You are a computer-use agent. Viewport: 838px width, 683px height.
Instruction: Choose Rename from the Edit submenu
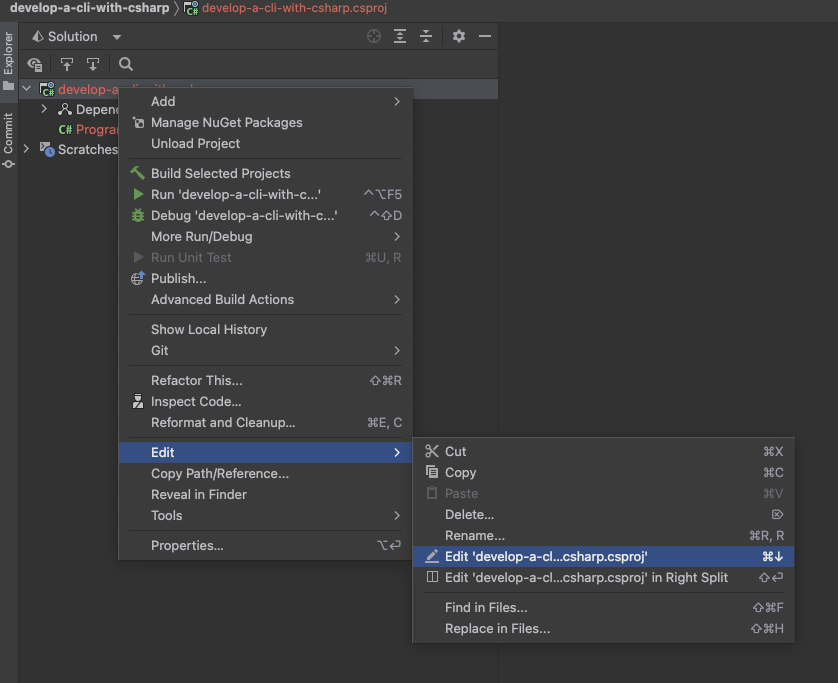pos(474,536)
